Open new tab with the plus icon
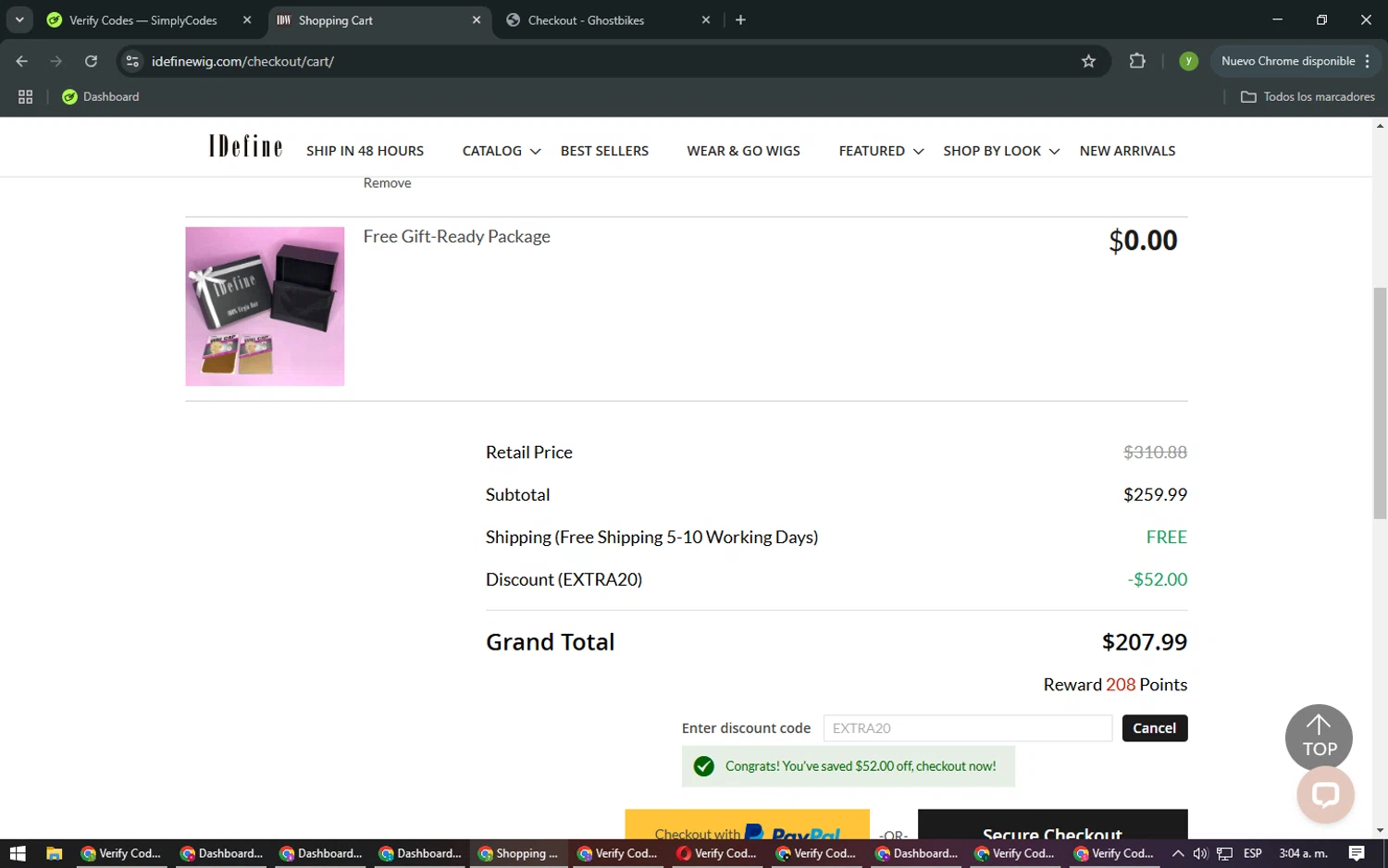This screenshot has height=868, width=1388. 740,20
